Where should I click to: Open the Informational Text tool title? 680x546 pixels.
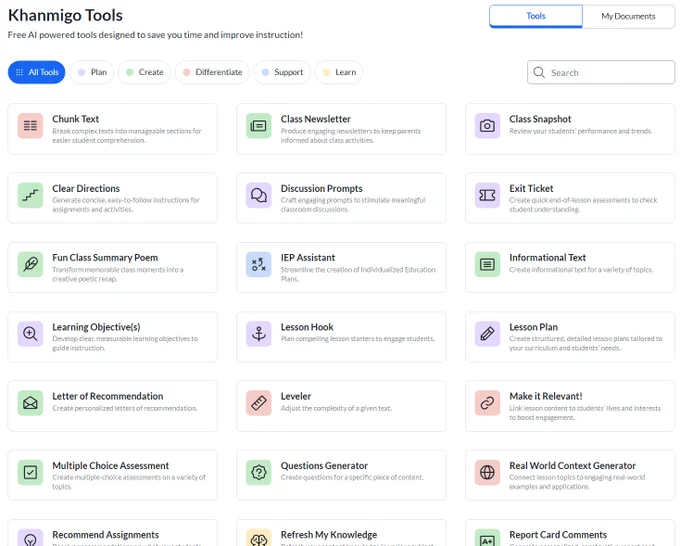click(x=547, y=258)
